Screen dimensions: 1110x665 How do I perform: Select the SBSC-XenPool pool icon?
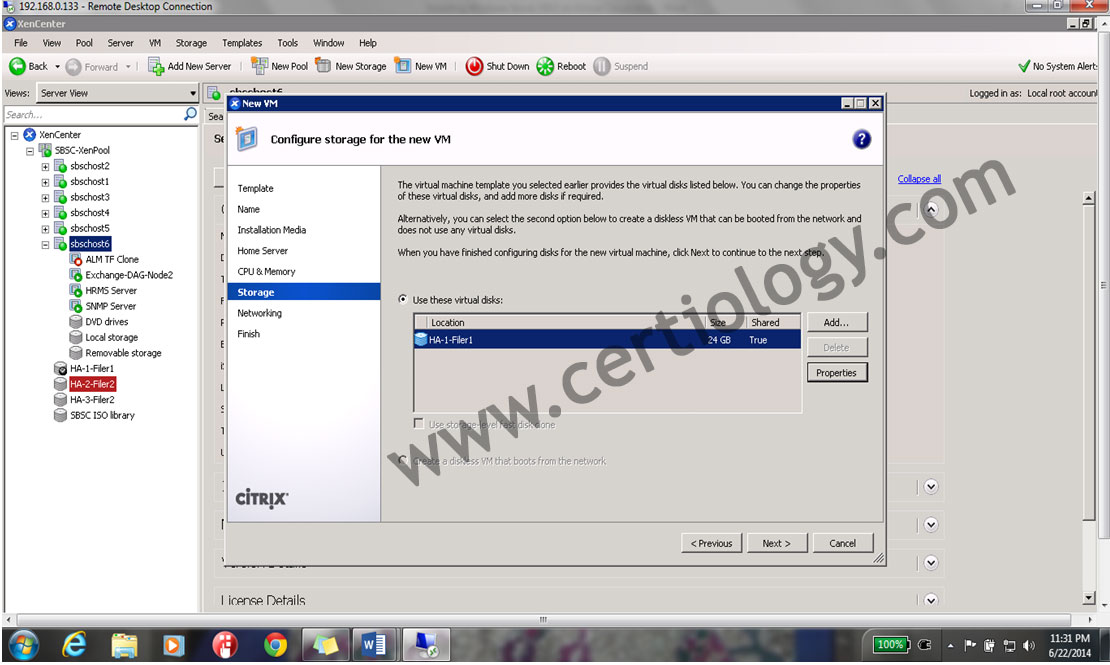(x=45, y=150)
